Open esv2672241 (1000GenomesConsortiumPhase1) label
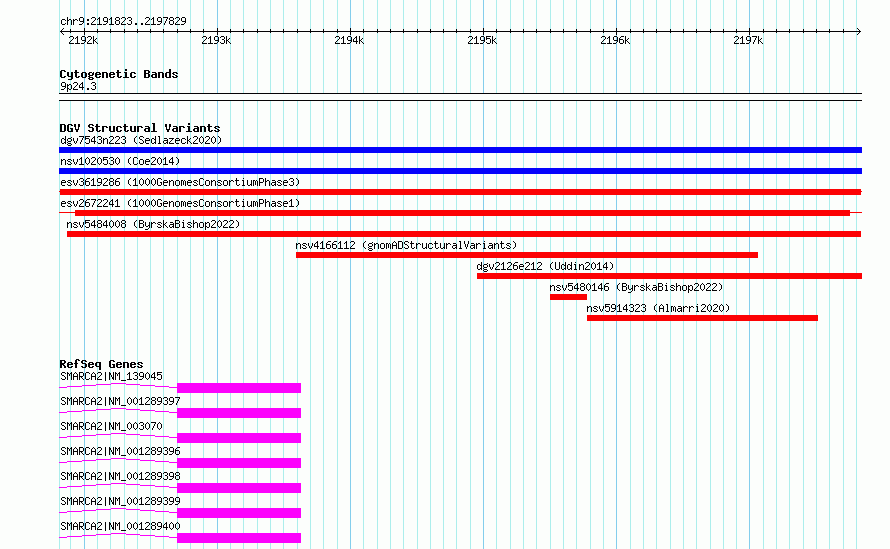This screenshot has width=890, height=549. click(x=180, y=203)
